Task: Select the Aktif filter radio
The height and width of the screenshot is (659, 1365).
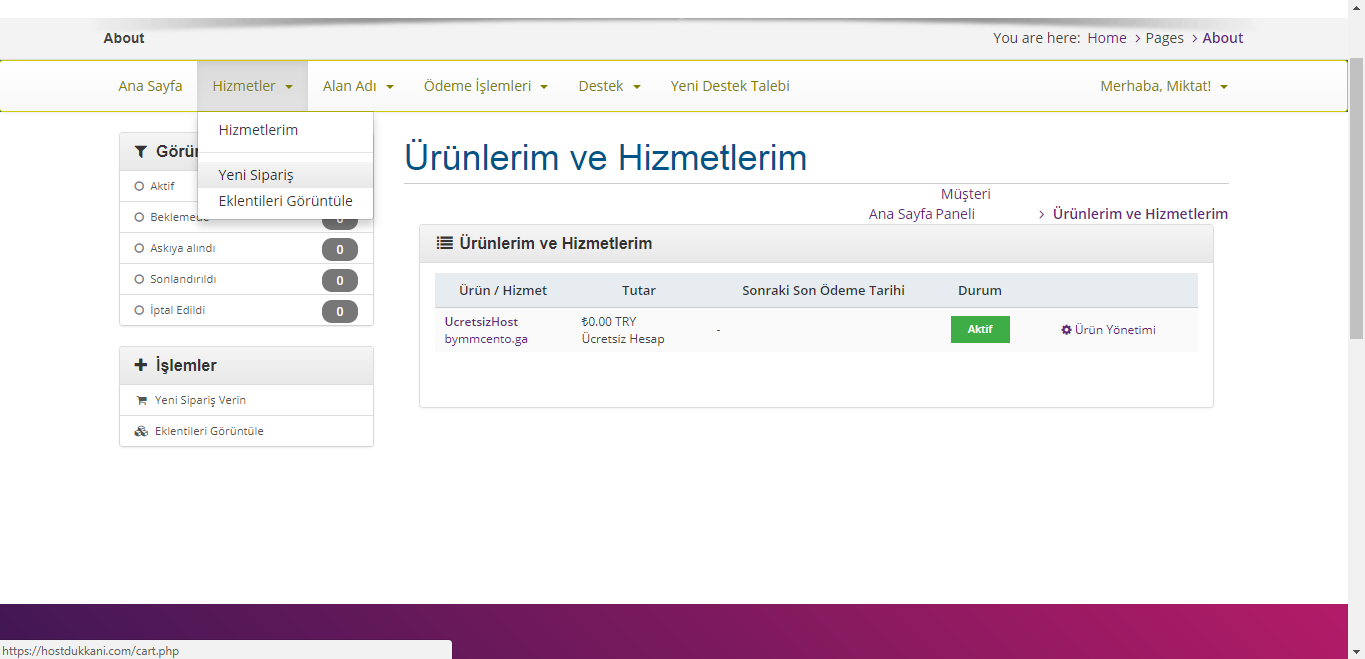Action: (x=139, y=186)
